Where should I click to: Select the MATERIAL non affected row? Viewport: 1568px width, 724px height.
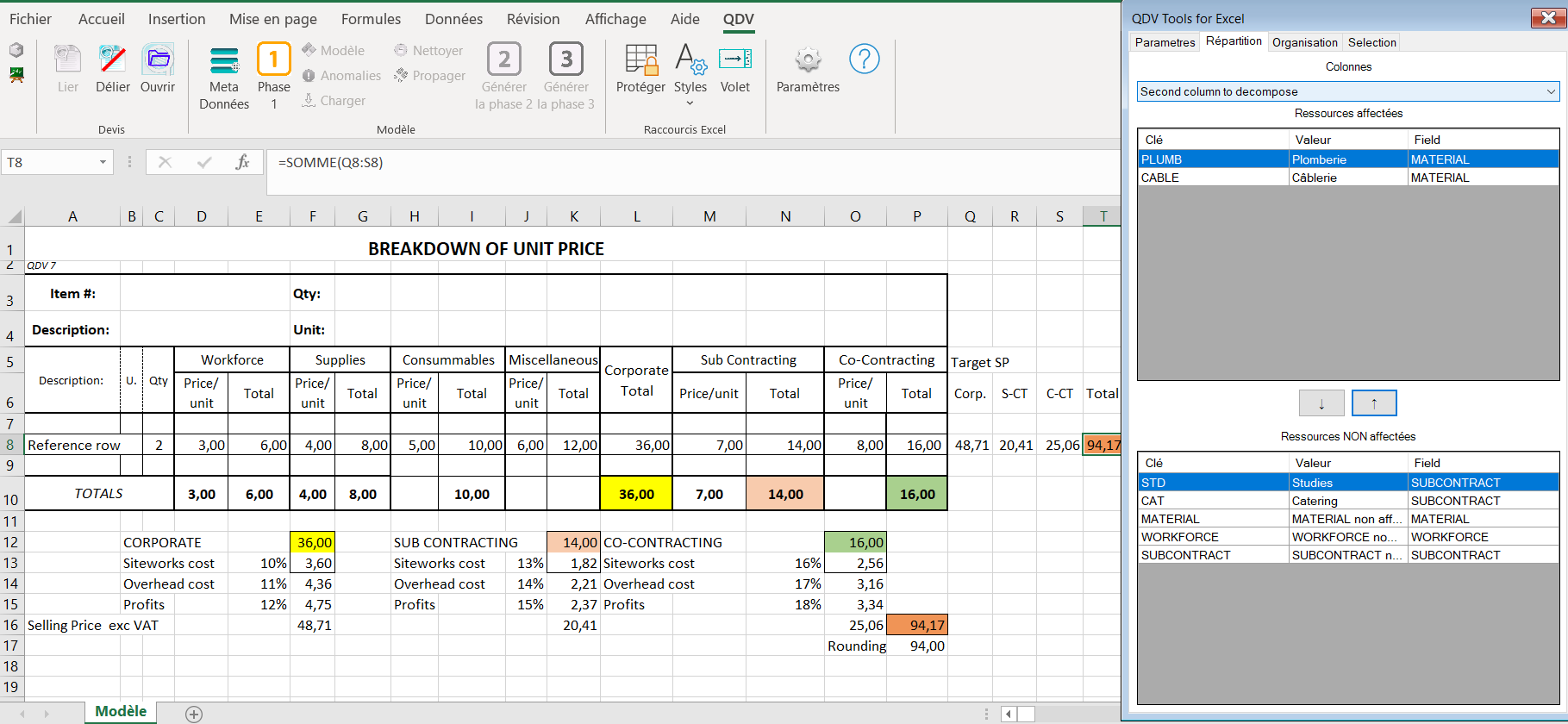tap(1348, 519)
